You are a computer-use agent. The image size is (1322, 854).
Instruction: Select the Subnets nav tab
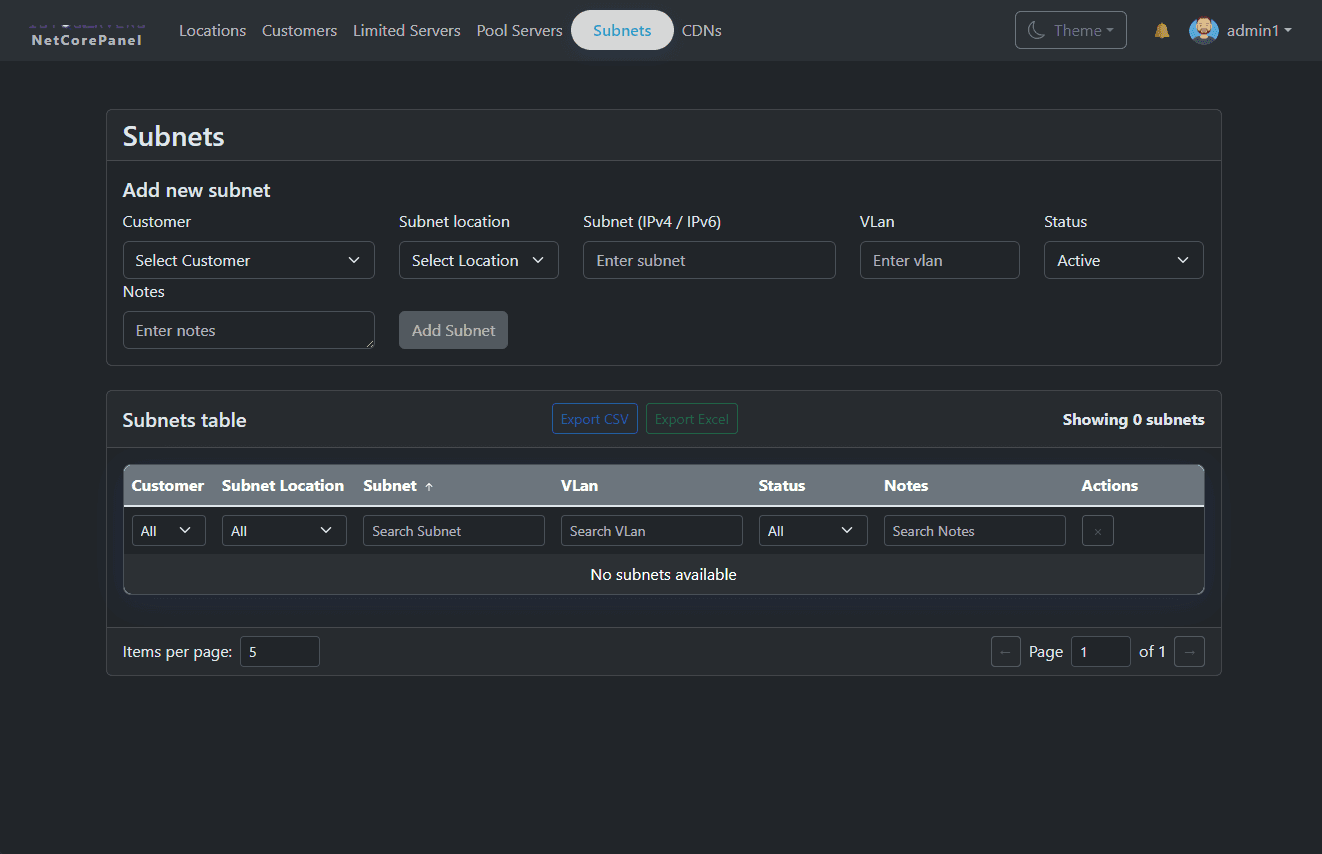pyautogui.click(x=622, y=31)
